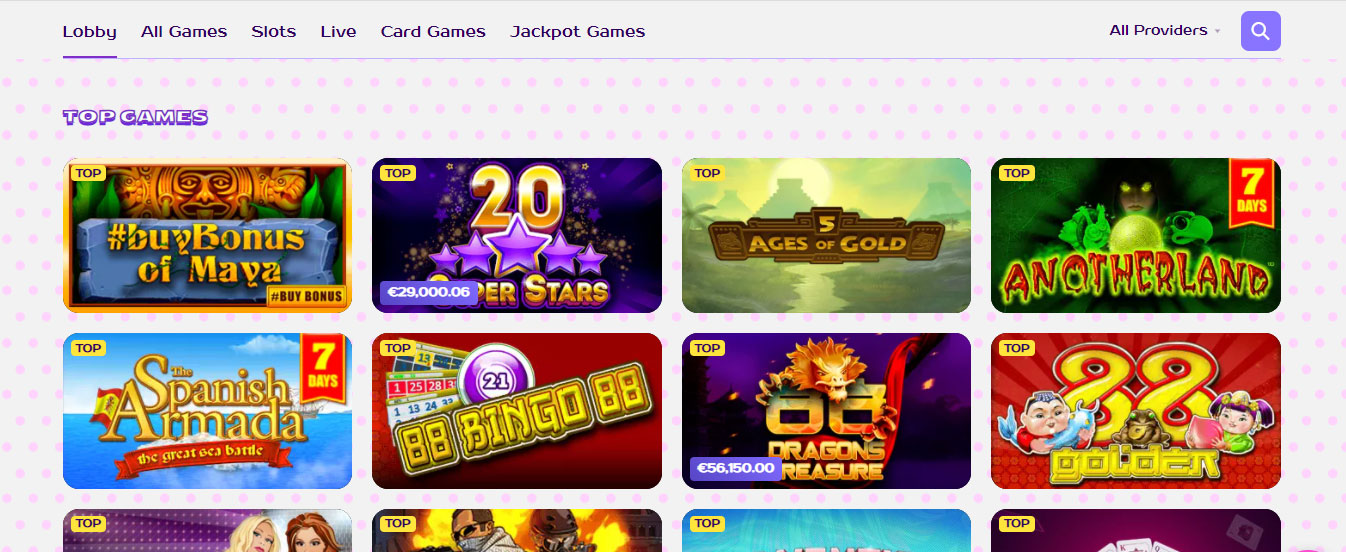Click the €56,150.00 jackpot amount label
The height and width of the screenshot is (552, 1346).
(x=737, y=468)
